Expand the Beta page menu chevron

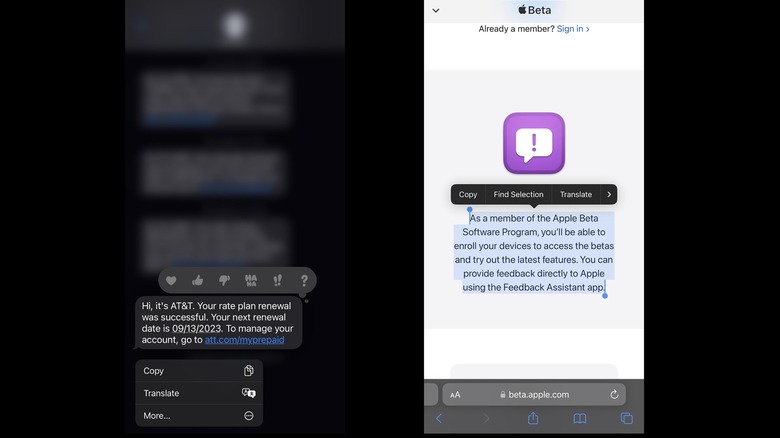(x=436, y=10)
